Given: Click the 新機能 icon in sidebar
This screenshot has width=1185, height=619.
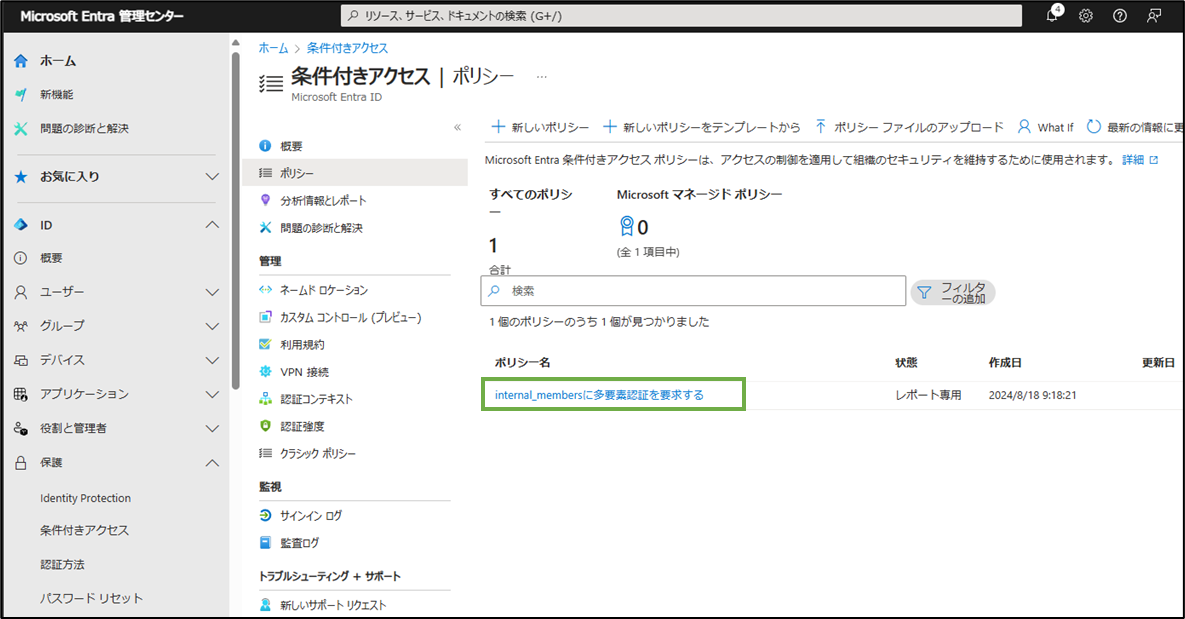Looking at the screenshot, I should click(x=21, y=94).
